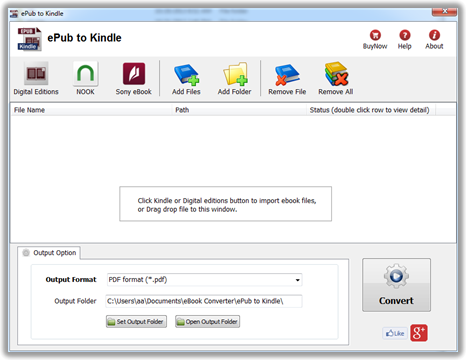Click the Google Plus share icon
This screenshot has width=466, height=360.
tap(419, 333)
